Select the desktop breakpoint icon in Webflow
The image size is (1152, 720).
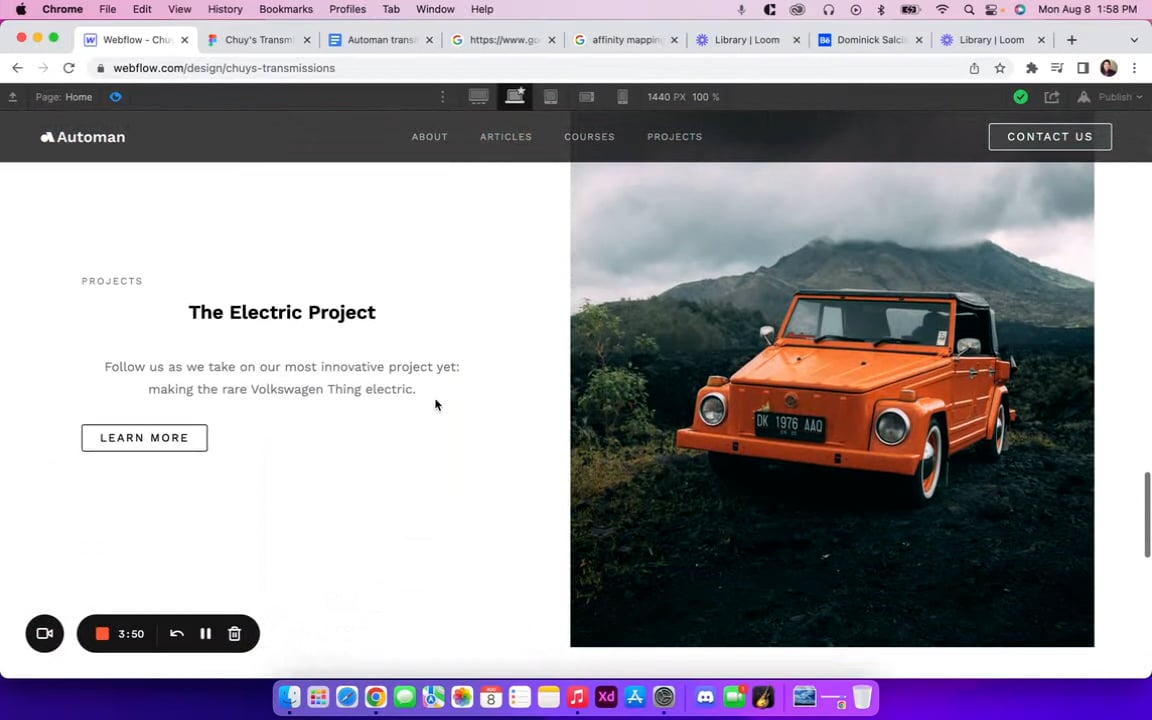coord(478,97)
